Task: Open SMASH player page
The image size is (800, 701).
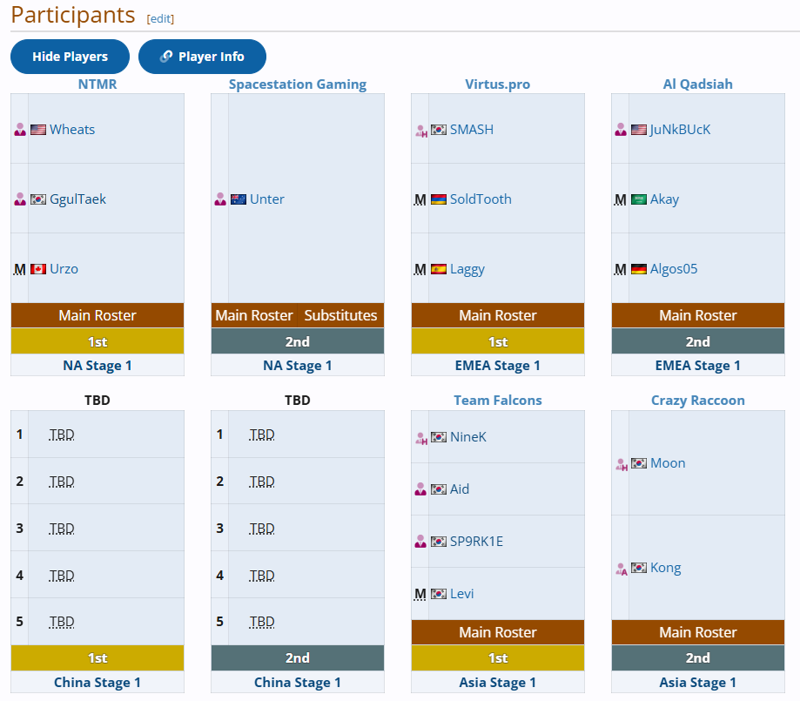Action: pos(471,130)
